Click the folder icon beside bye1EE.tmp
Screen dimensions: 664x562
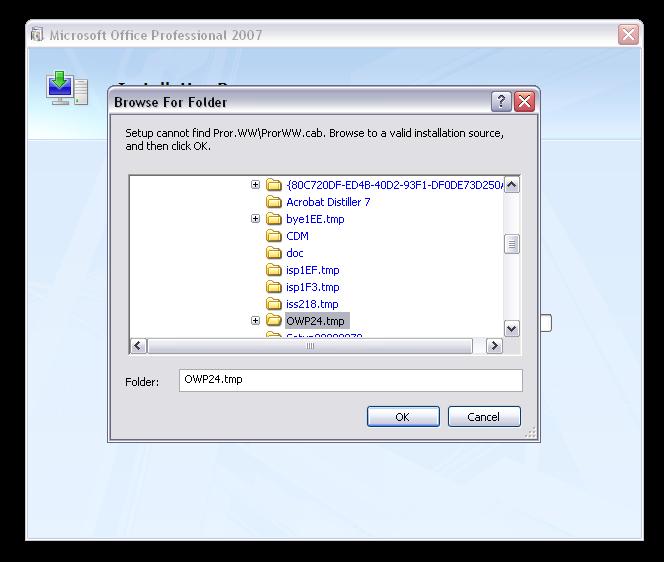click(x=274, y=219)
